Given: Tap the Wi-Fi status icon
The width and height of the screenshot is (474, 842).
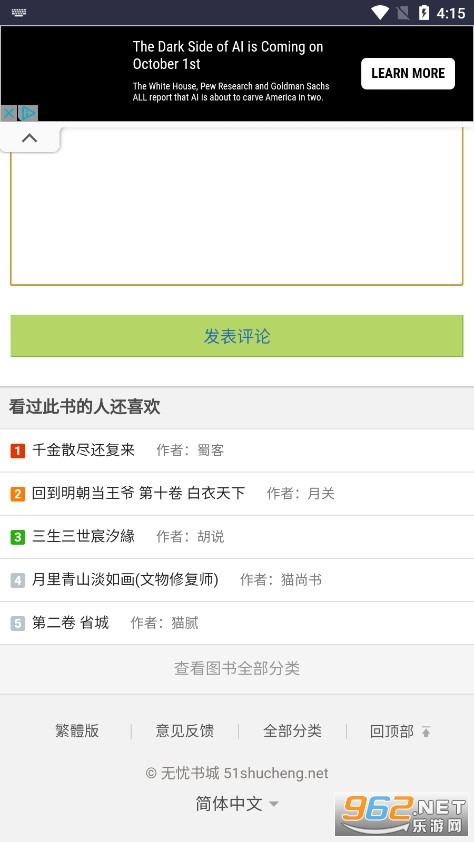Looking at the screenshot, I should 380,12.
